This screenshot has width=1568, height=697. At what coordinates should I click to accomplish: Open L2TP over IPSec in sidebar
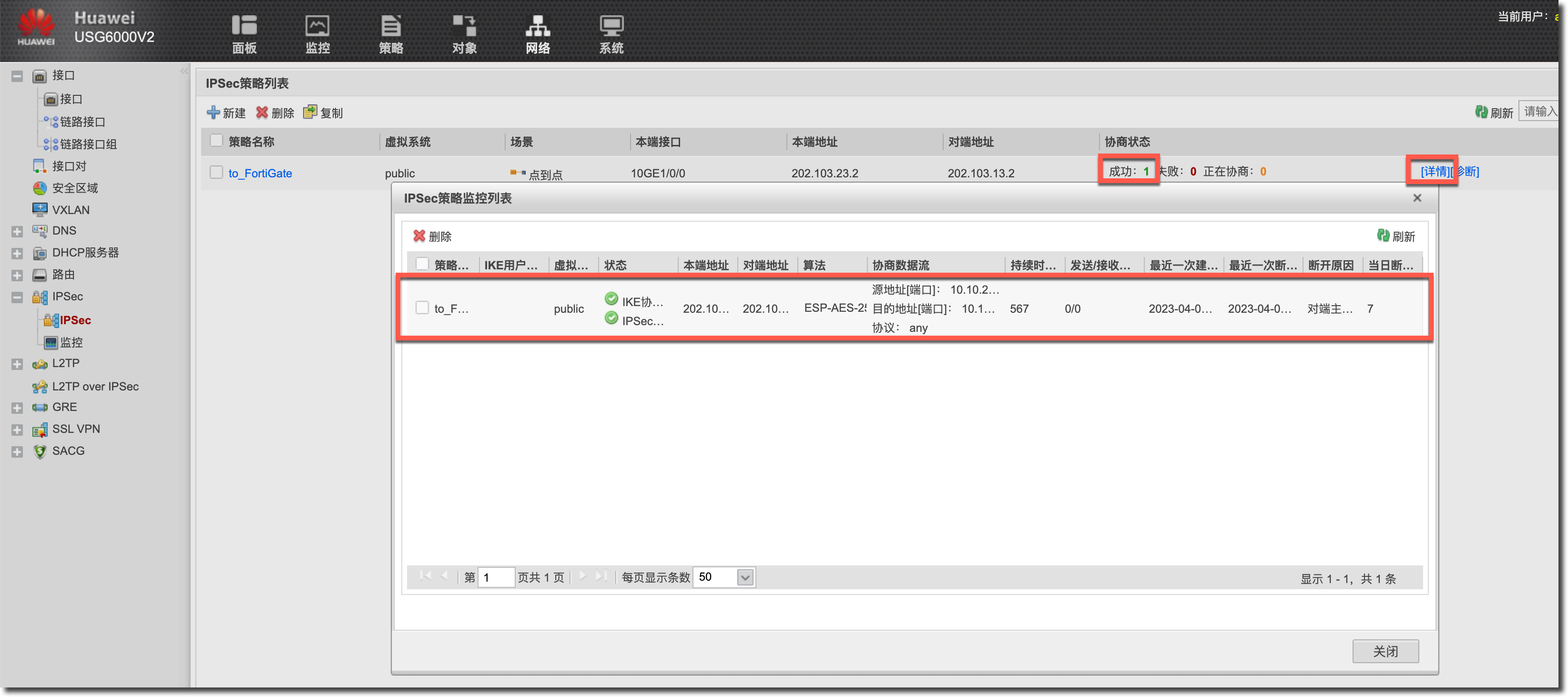(95, 386)
